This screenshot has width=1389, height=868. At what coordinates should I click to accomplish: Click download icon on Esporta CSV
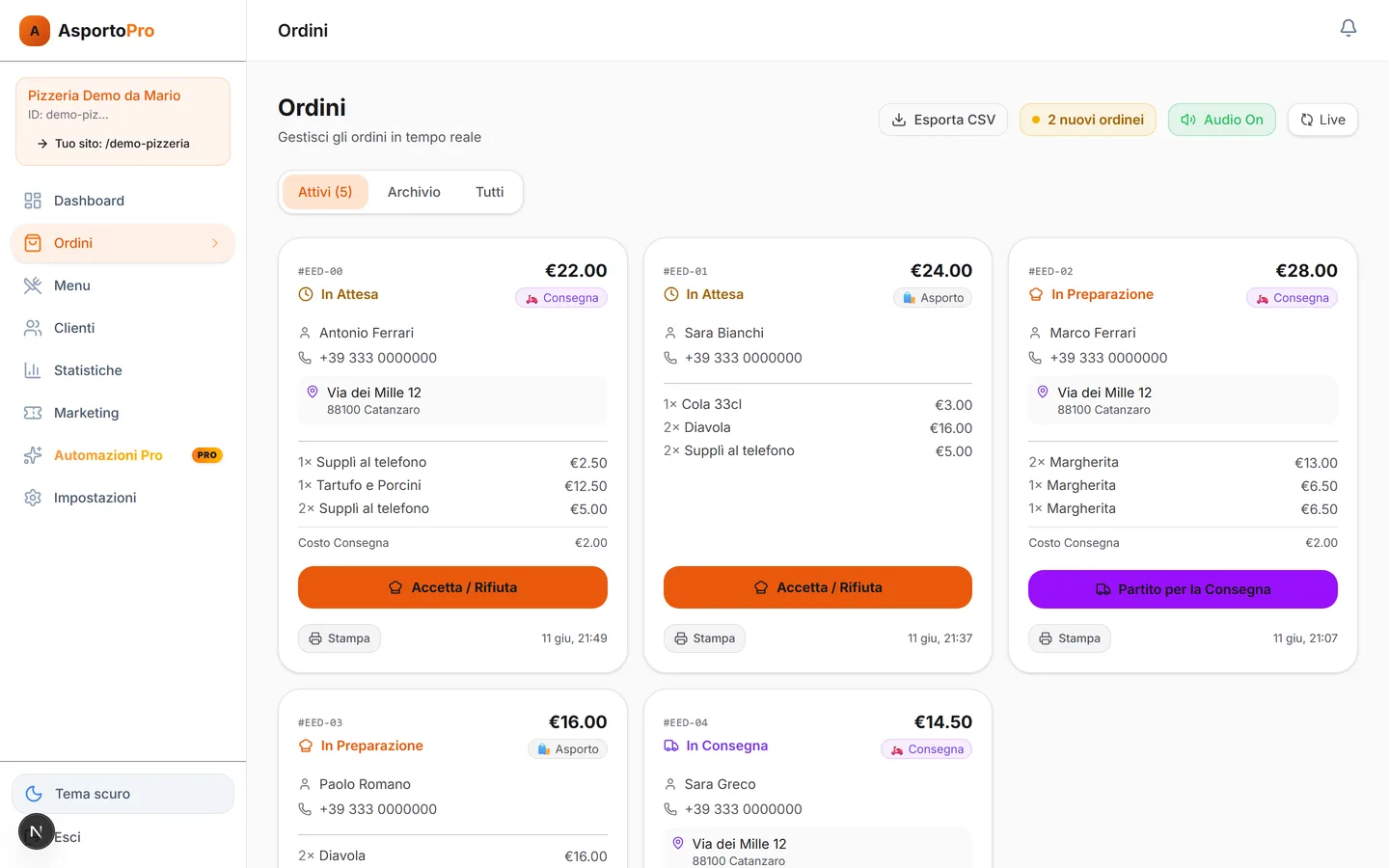(899, 120)
